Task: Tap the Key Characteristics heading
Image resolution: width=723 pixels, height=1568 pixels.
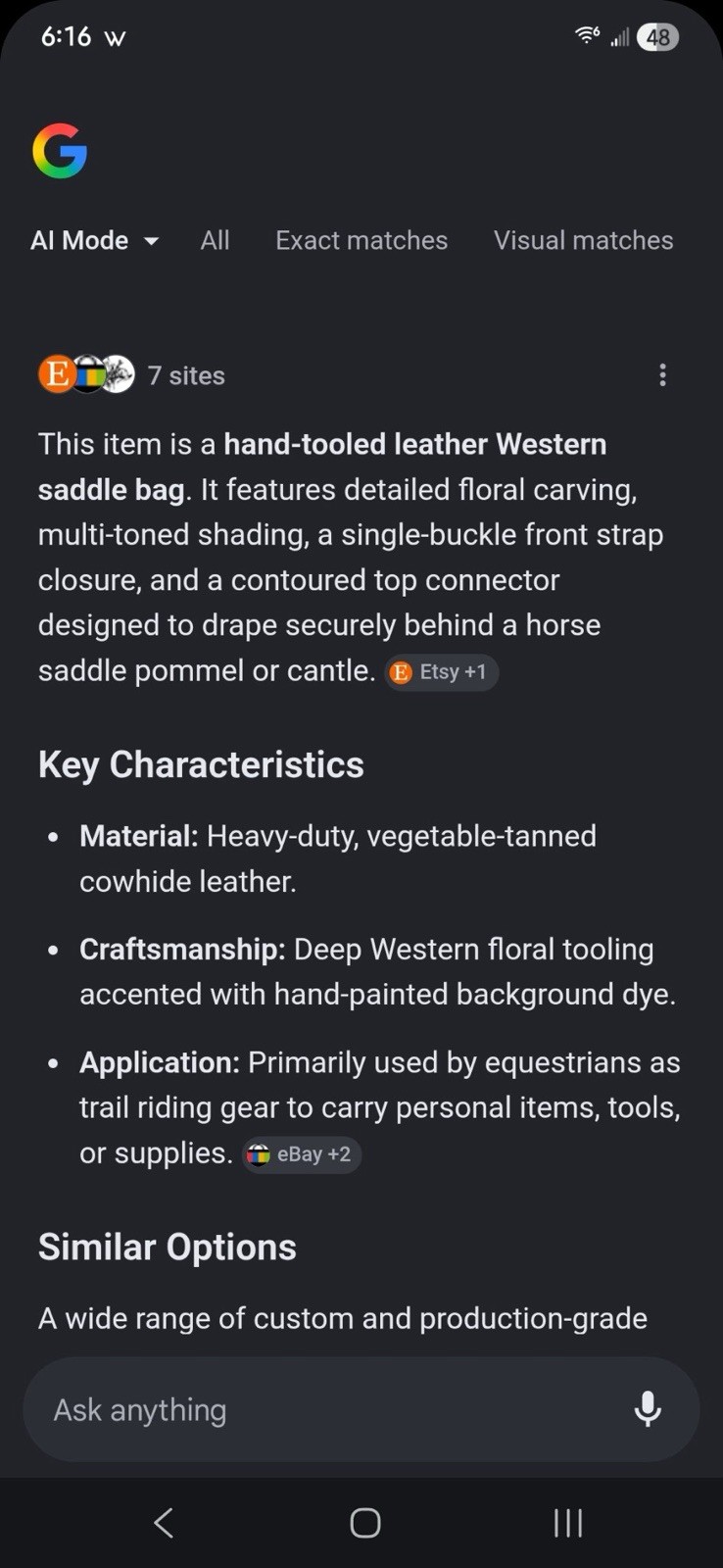Action: 201,764
